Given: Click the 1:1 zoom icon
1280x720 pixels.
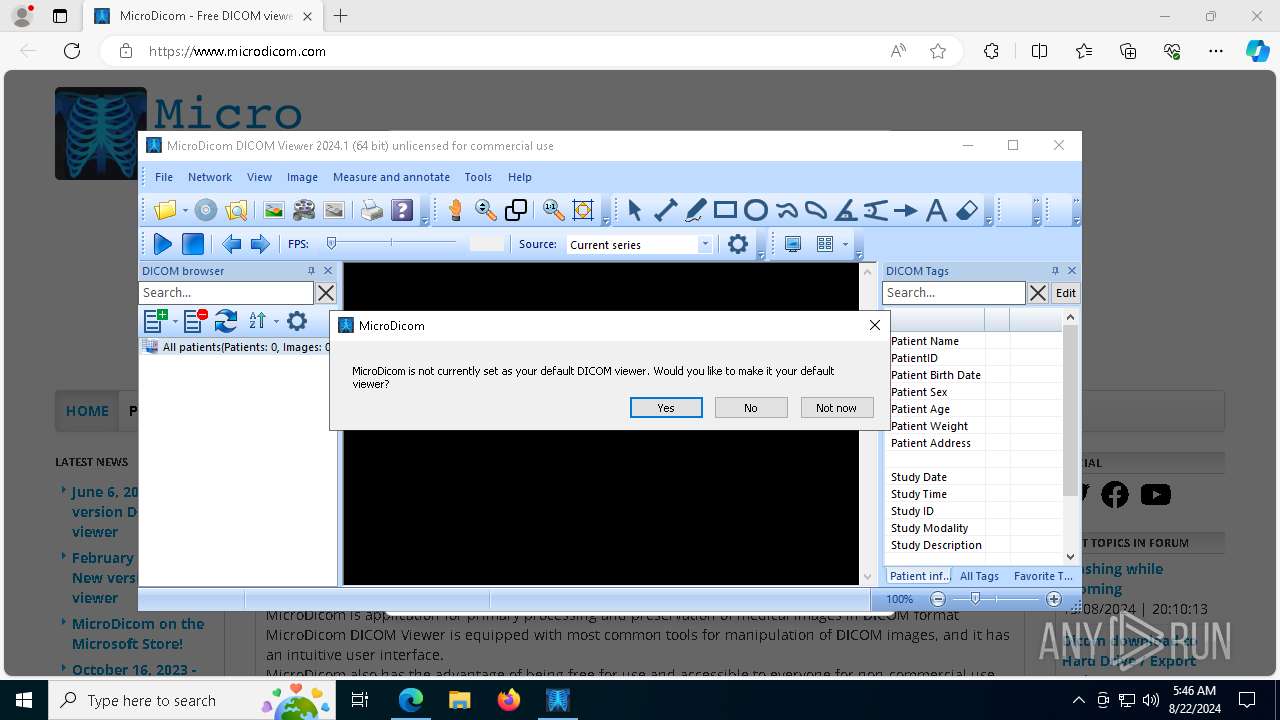Looking at the screenshot, I should (553, 210).
